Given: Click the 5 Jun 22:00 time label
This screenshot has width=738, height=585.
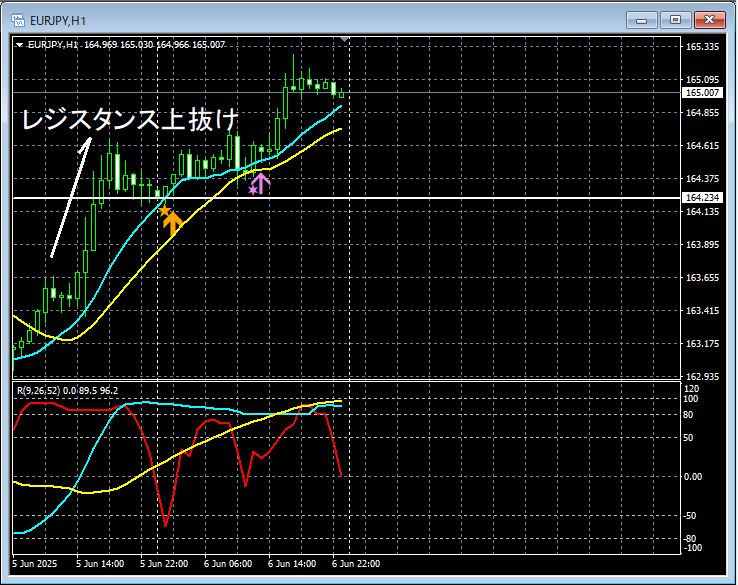Looking at the screenshot, I should point(164,564).
